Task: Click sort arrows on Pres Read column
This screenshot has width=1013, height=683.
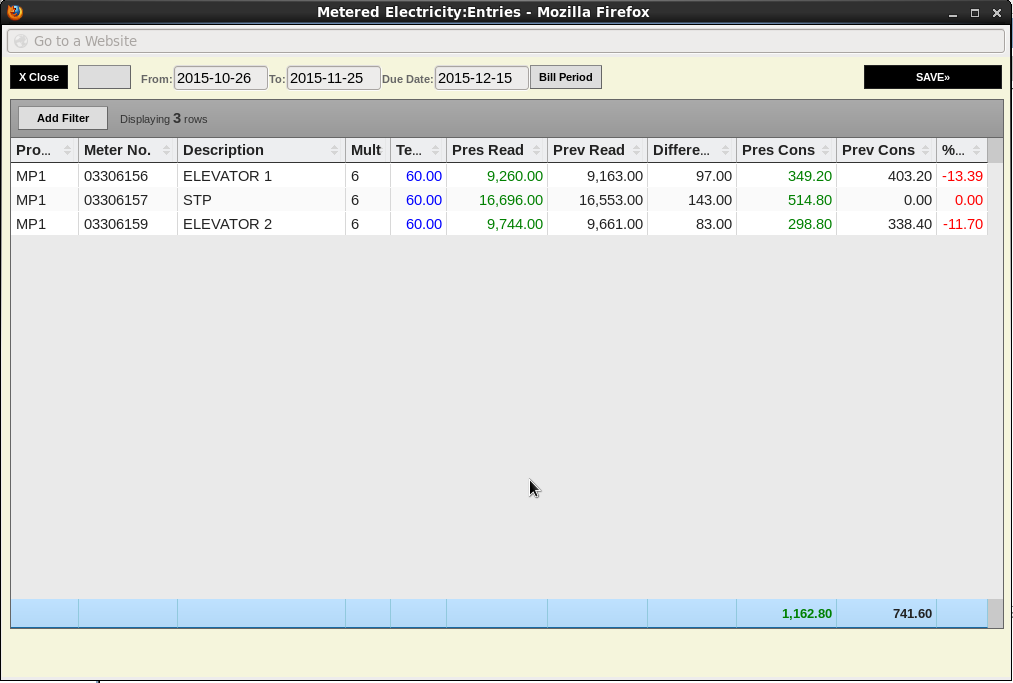Action: click(x=537, y=150)
